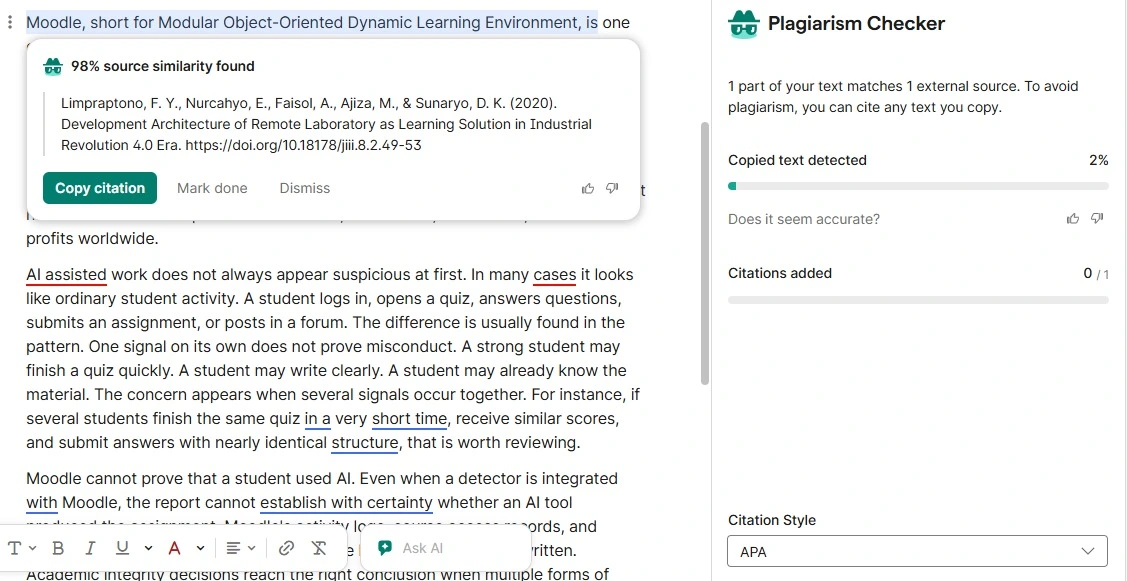This screenshot has height=581, width=1127.
Task: Click the 'Citation Style' label
Action: tap(772, 521)
